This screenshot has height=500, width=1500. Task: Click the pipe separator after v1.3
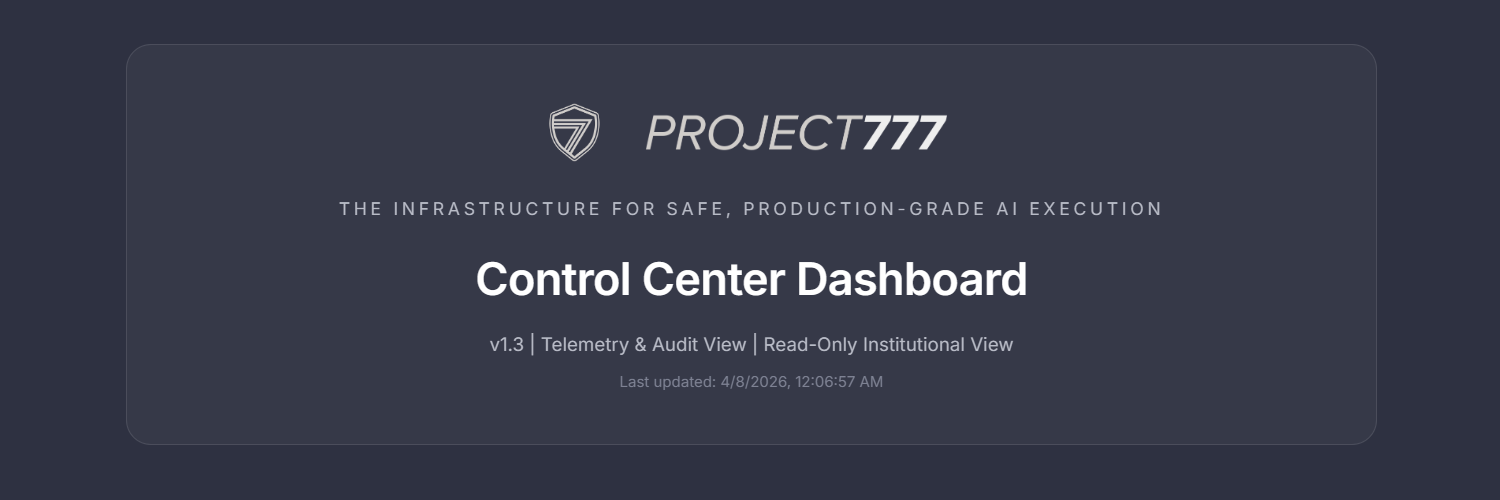coord(532,345)
